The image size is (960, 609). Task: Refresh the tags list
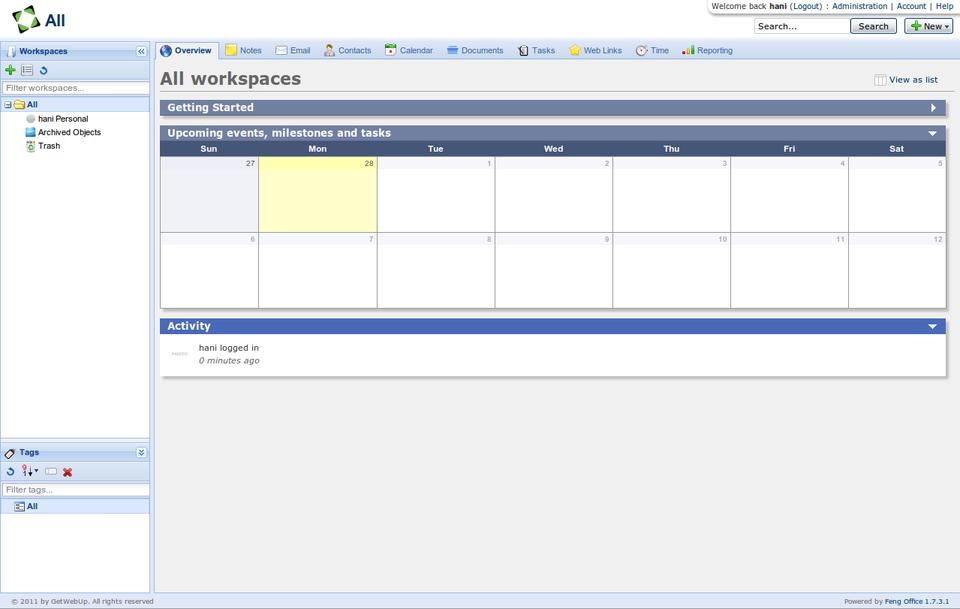[x=10, y=472]
